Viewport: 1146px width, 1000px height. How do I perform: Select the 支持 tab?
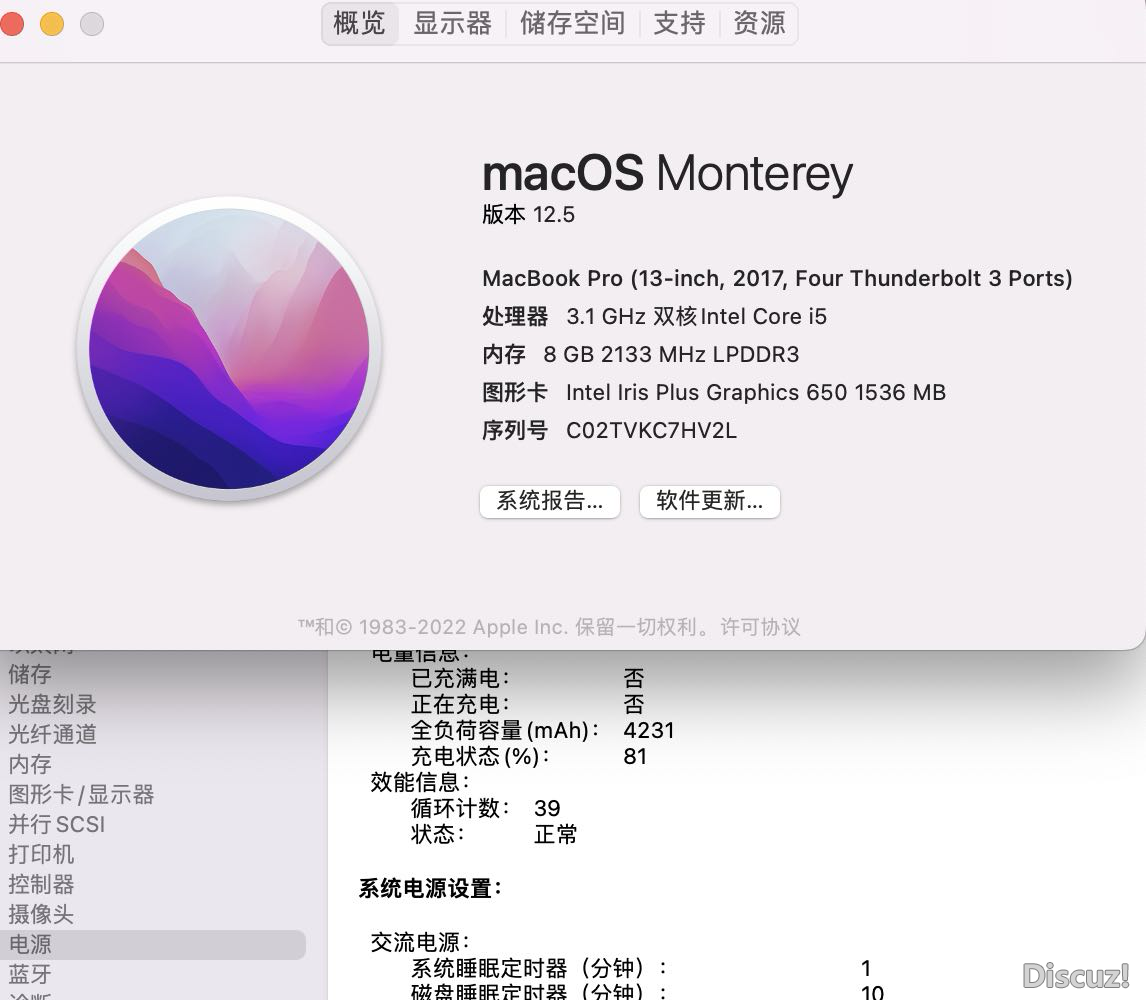679,23
